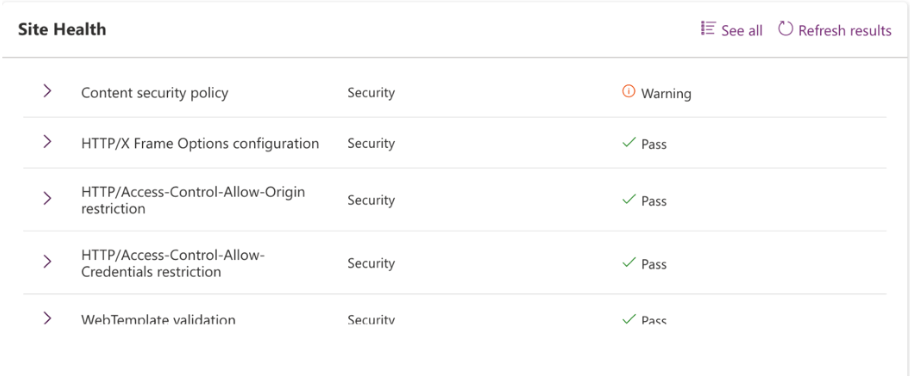Click the green checkmark for Access-Control-Allow-Origin restriction

tap(629, 200)
